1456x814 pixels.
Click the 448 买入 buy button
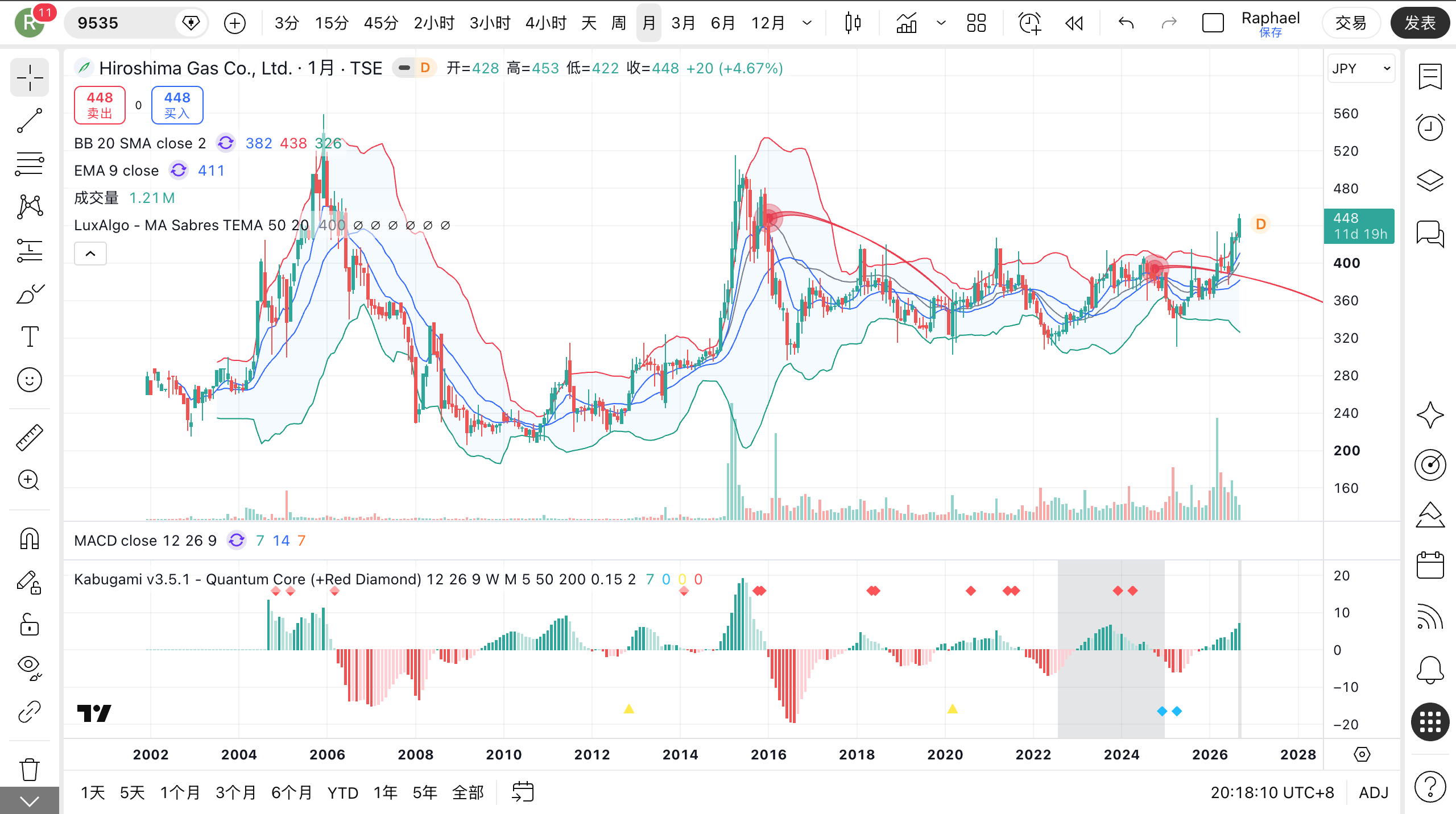coord(177,105)
